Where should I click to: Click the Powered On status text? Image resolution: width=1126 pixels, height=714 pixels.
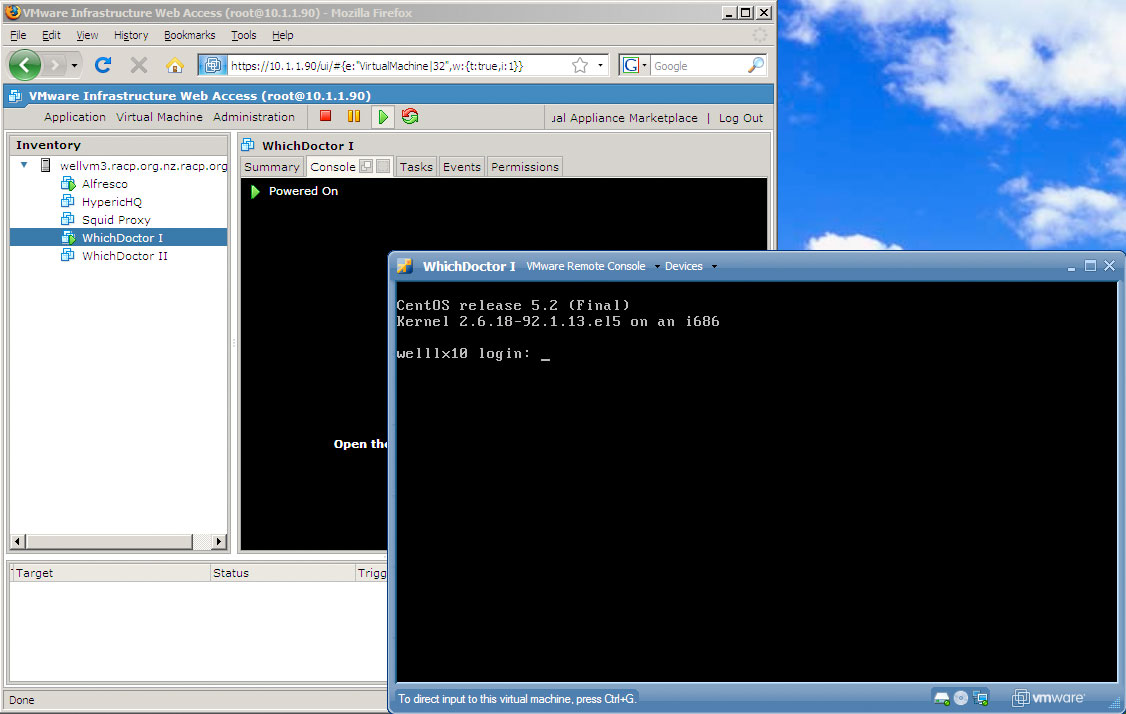click(303, 191)
